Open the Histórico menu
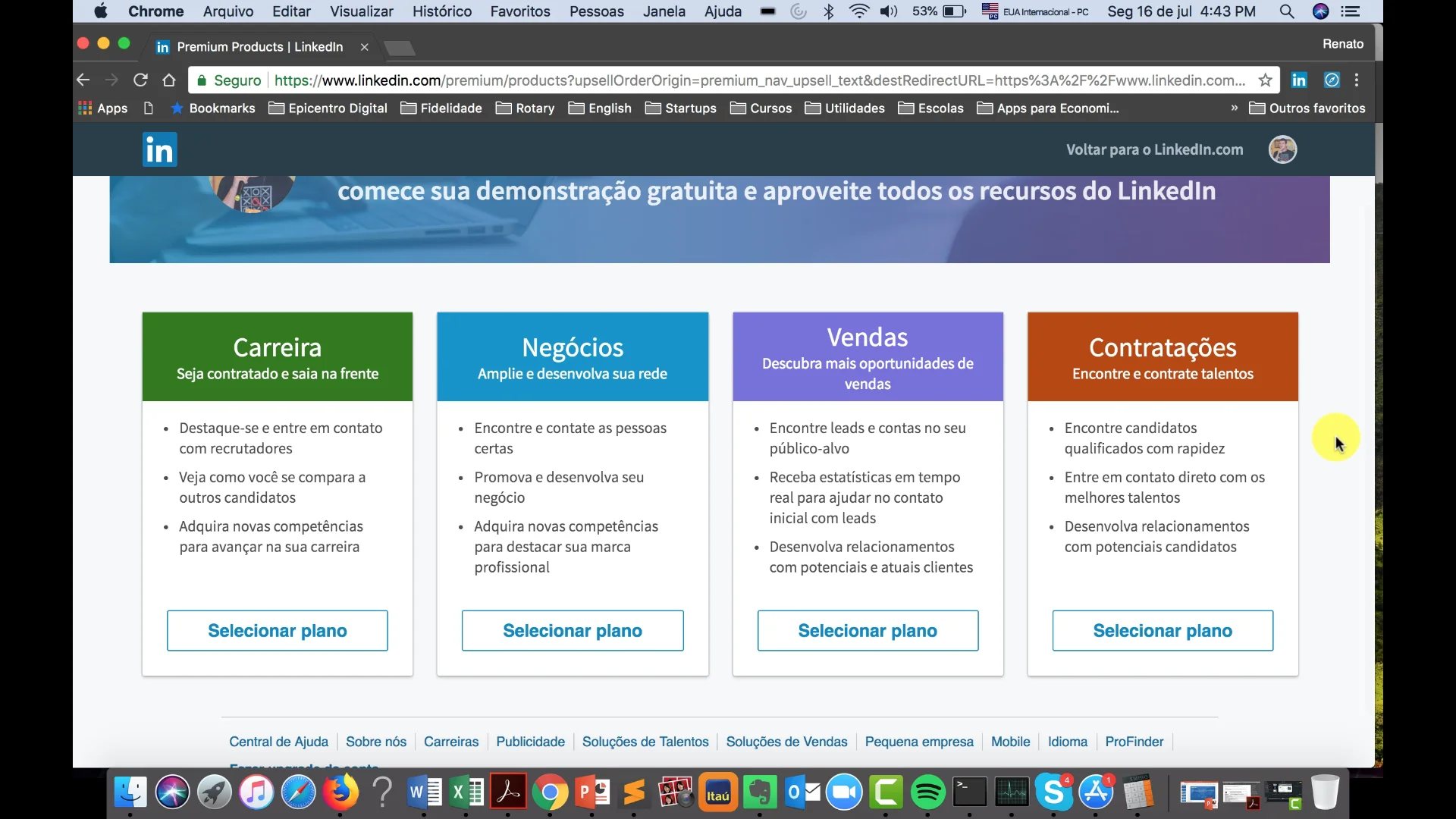Screen dimensions: 1456x819 click(442, 11)
